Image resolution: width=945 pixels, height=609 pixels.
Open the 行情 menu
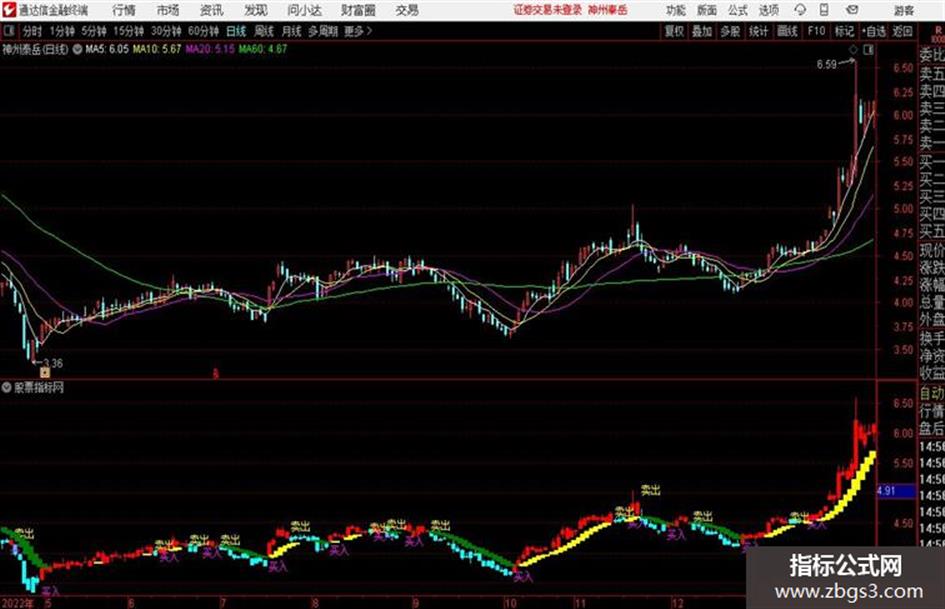coord(124,10)
